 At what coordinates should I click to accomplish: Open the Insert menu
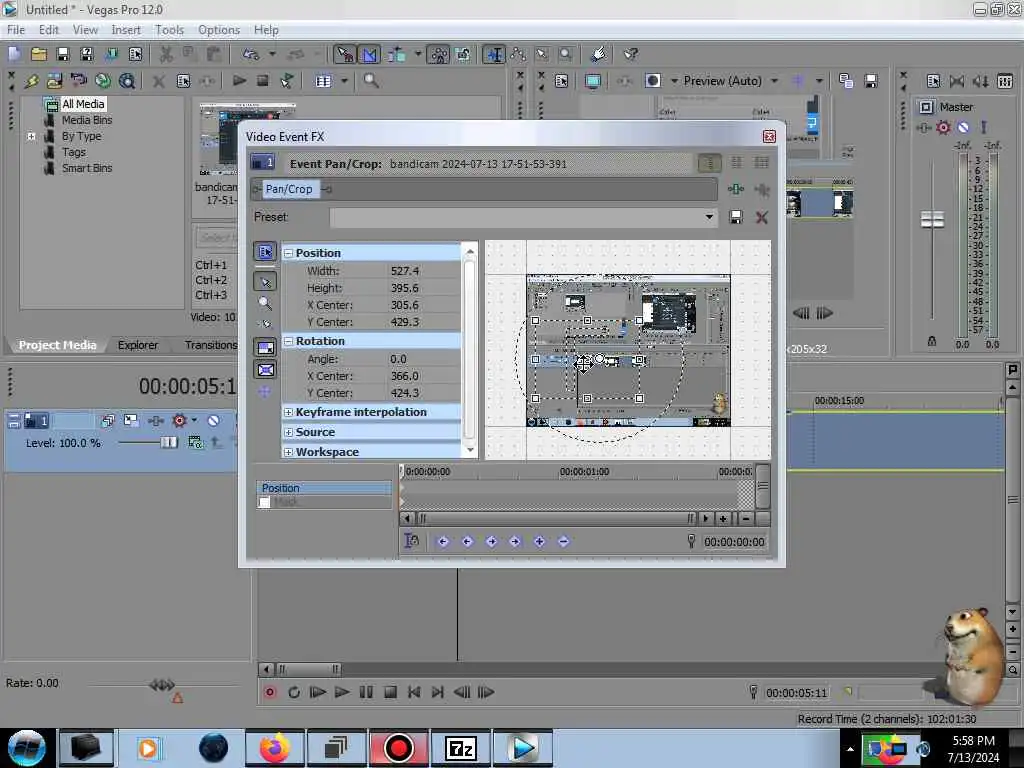coord(125,30)
